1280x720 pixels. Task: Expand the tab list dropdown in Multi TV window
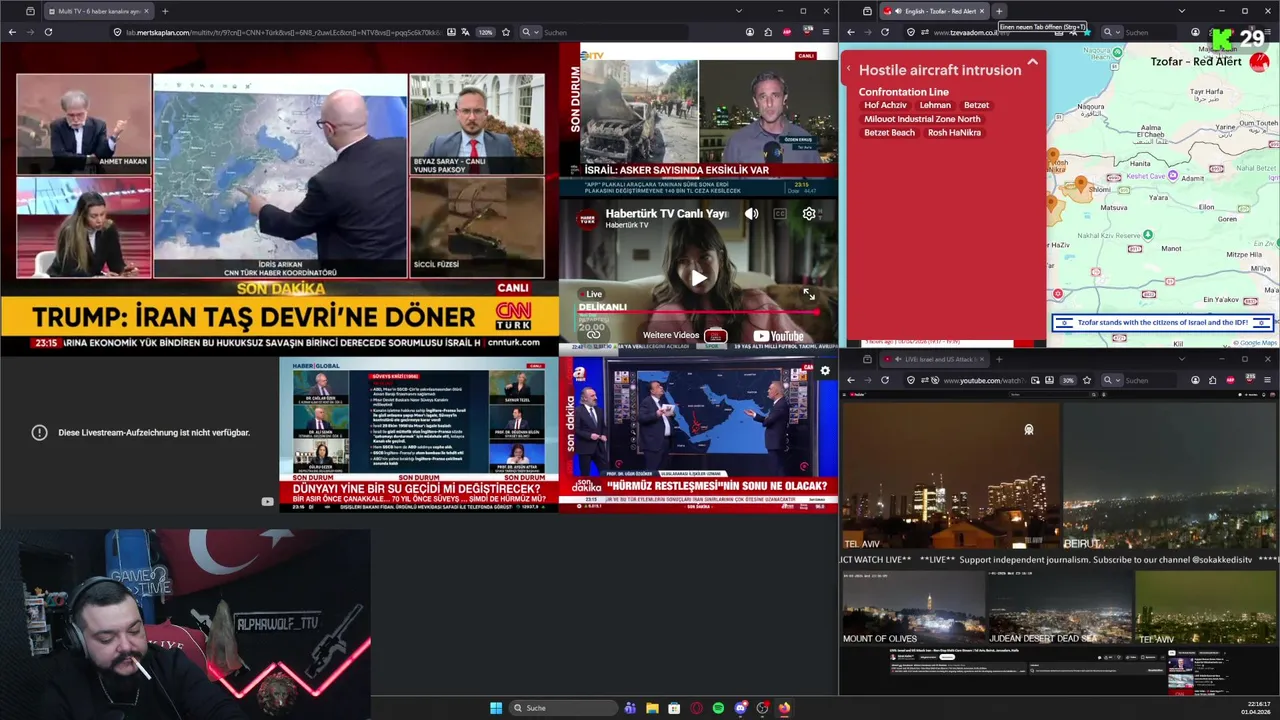click(x=739, y=11)
